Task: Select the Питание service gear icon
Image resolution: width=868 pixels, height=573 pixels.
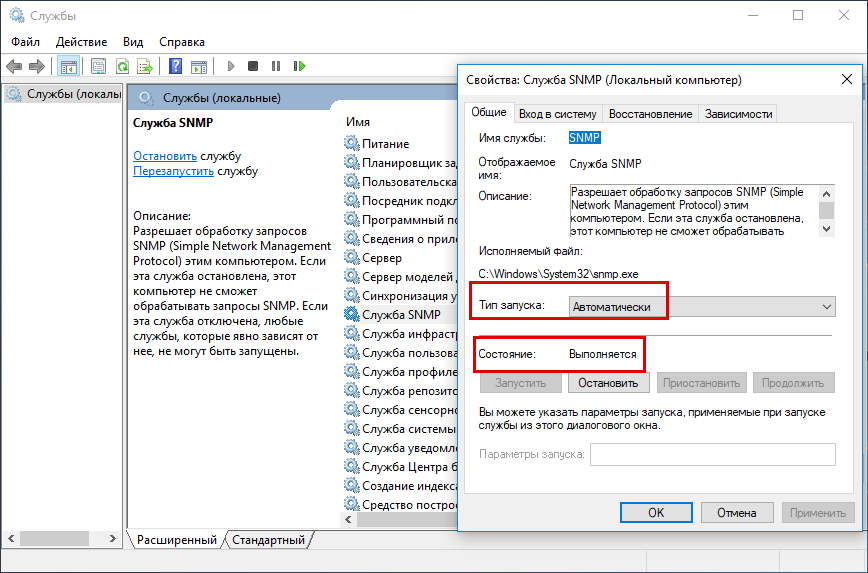Action: click(352, 143)
